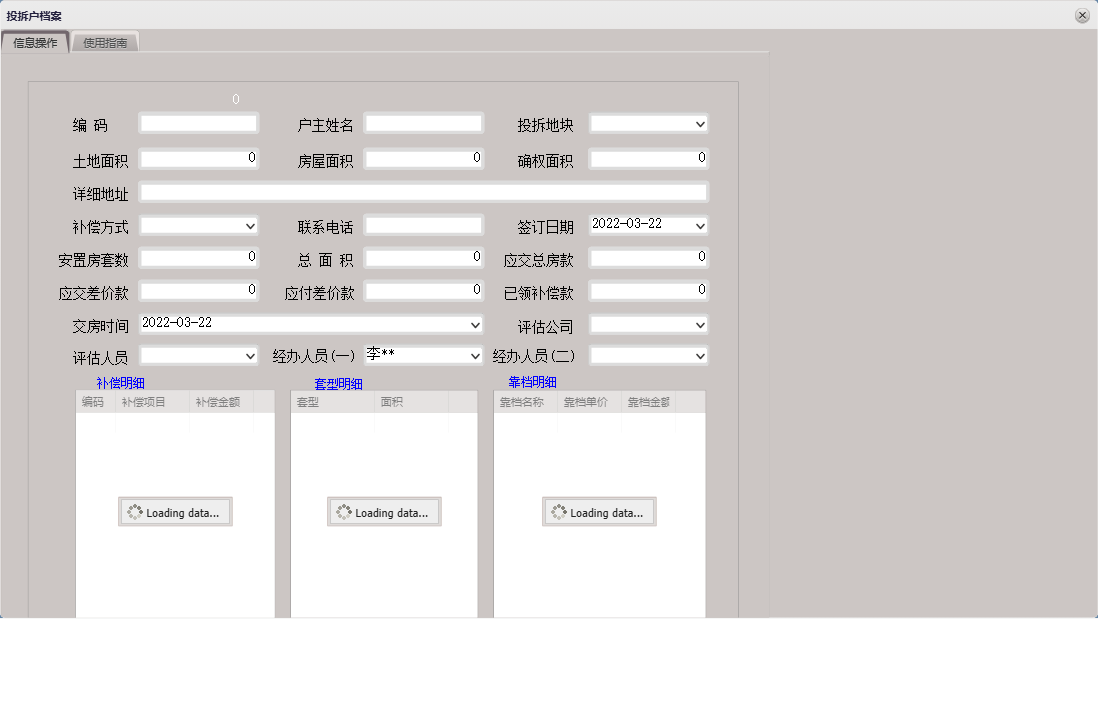The image size is (1098, 727).
Task: Click the loading spinner in 套型明细 panel
Action: pos(384,511)
